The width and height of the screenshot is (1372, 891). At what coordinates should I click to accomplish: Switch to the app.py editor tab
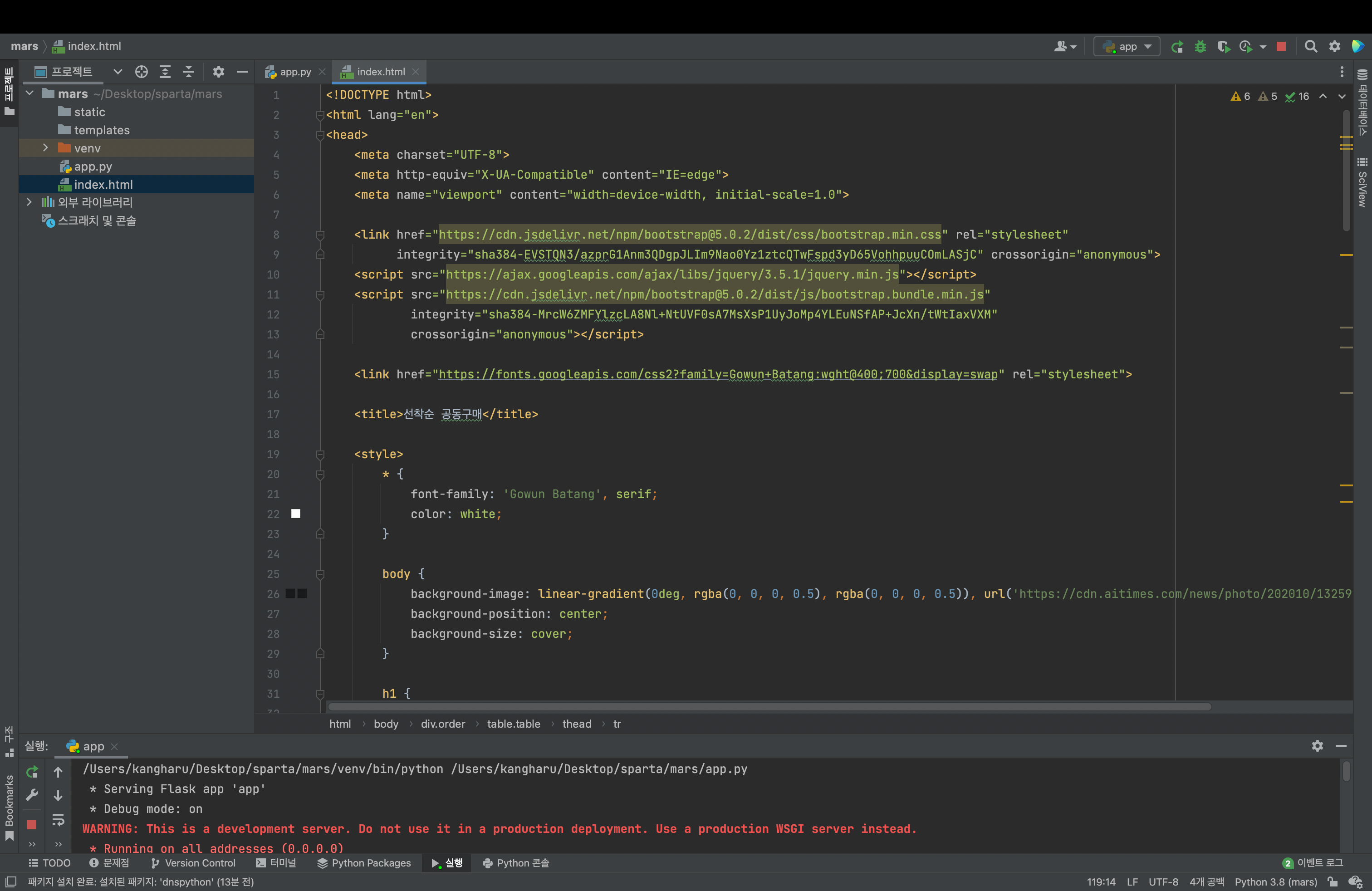point(294,72)
